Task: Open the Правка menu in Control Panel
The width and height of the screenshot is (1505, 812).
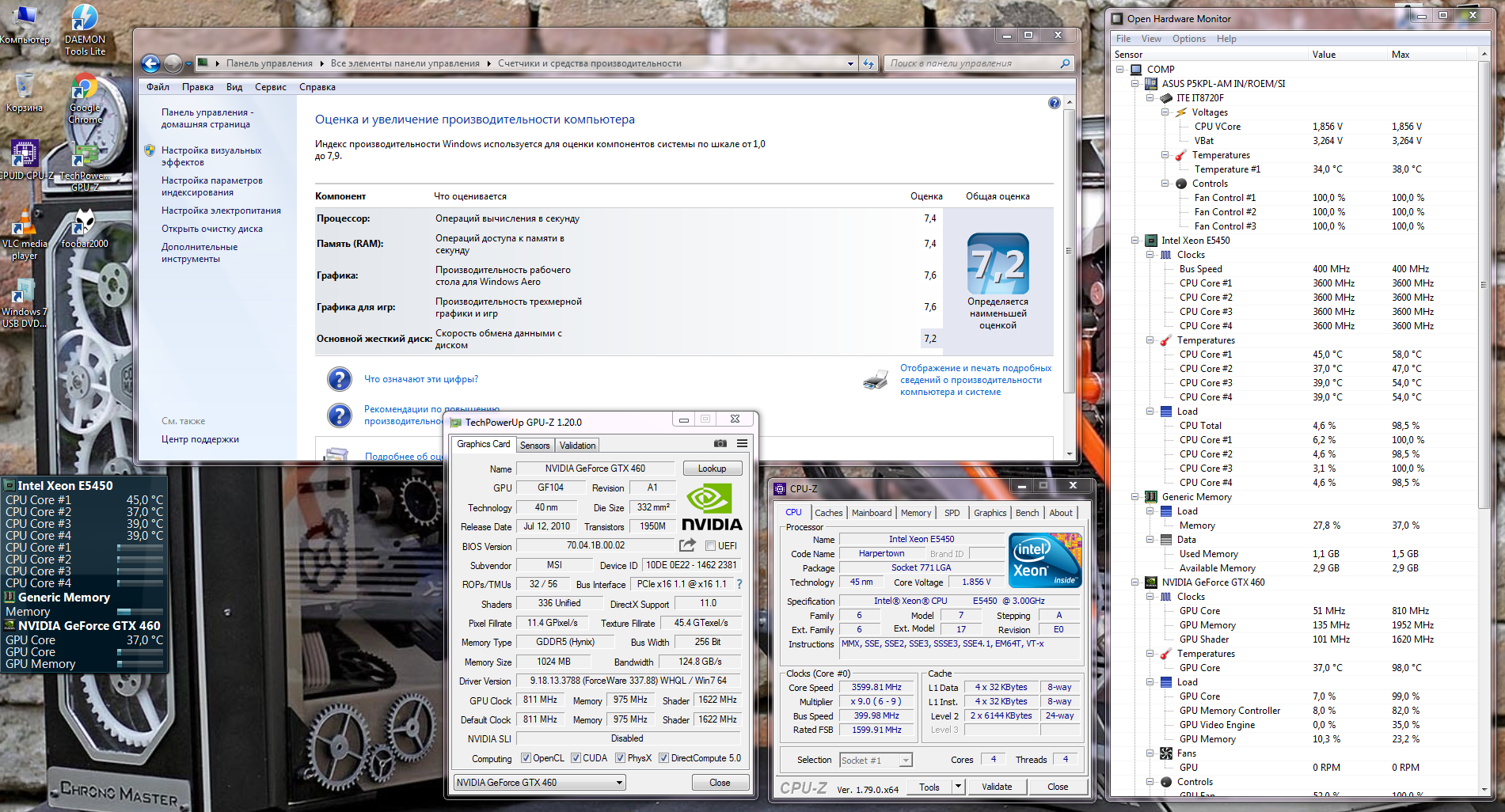Action: click(x=197, y=87)
